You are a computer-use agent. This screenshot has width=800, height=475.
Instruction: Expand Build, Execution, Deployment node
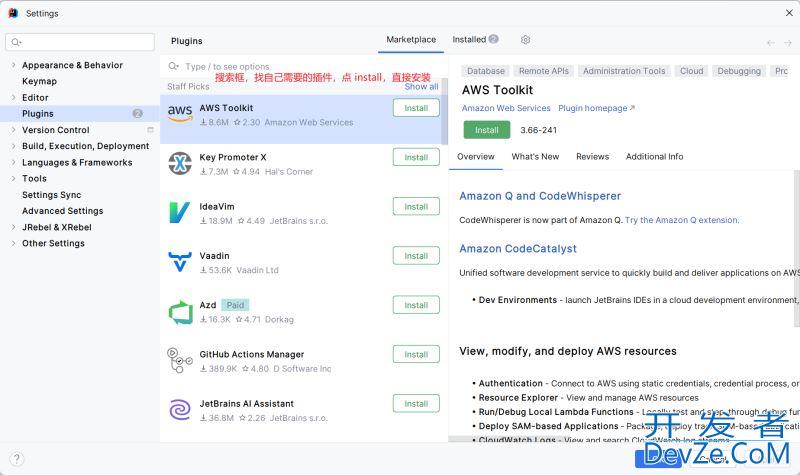pyautogui.click(x=13, y=146)
